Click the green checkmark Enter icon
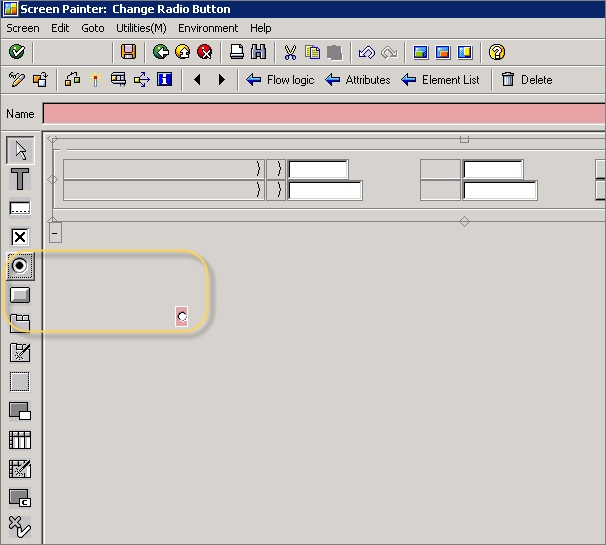Viewport: 606px width, 545px height. pos(17,51)
